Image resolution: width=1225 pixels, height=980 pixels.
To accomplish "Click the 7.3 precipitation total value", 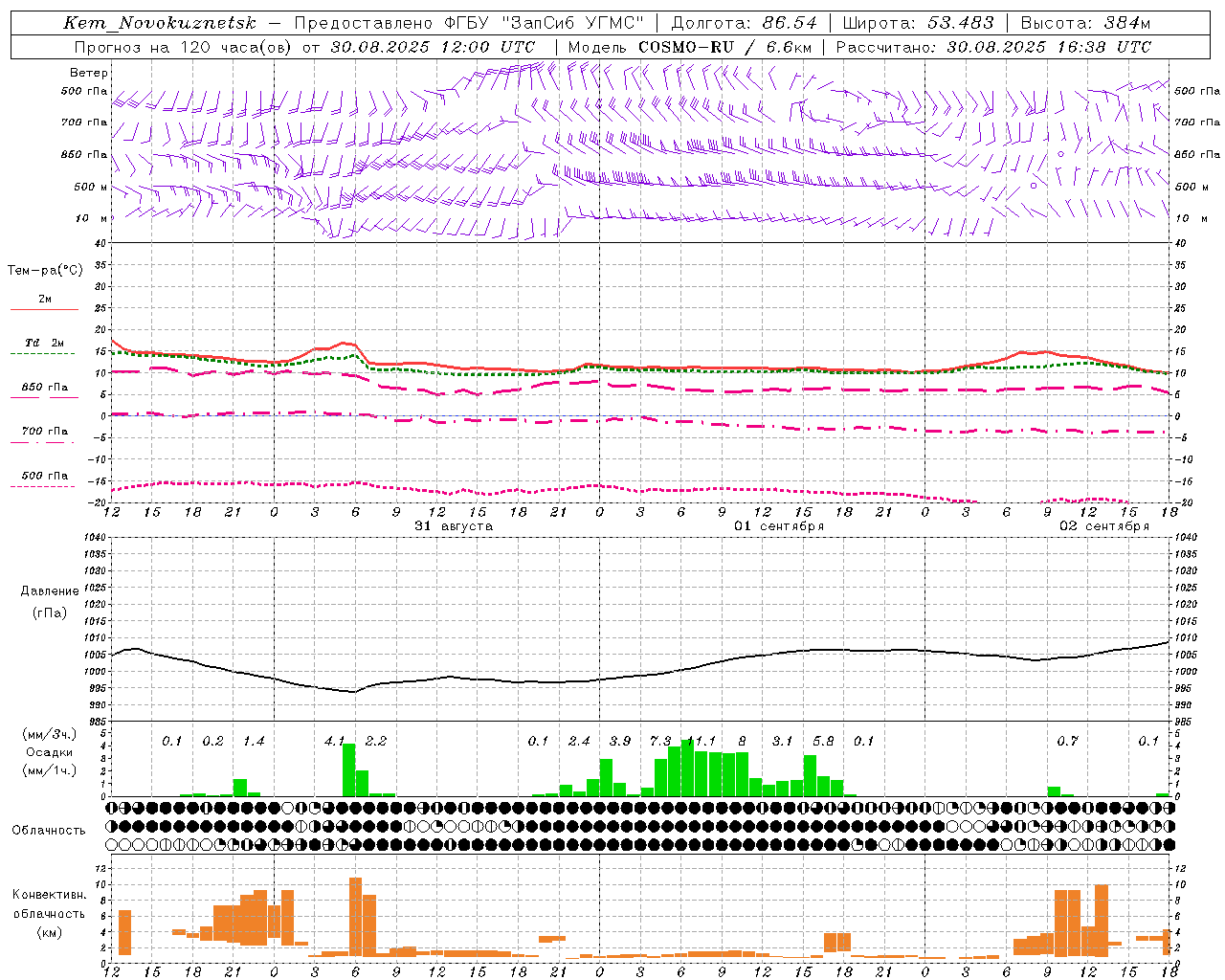I will click(660, 742).
